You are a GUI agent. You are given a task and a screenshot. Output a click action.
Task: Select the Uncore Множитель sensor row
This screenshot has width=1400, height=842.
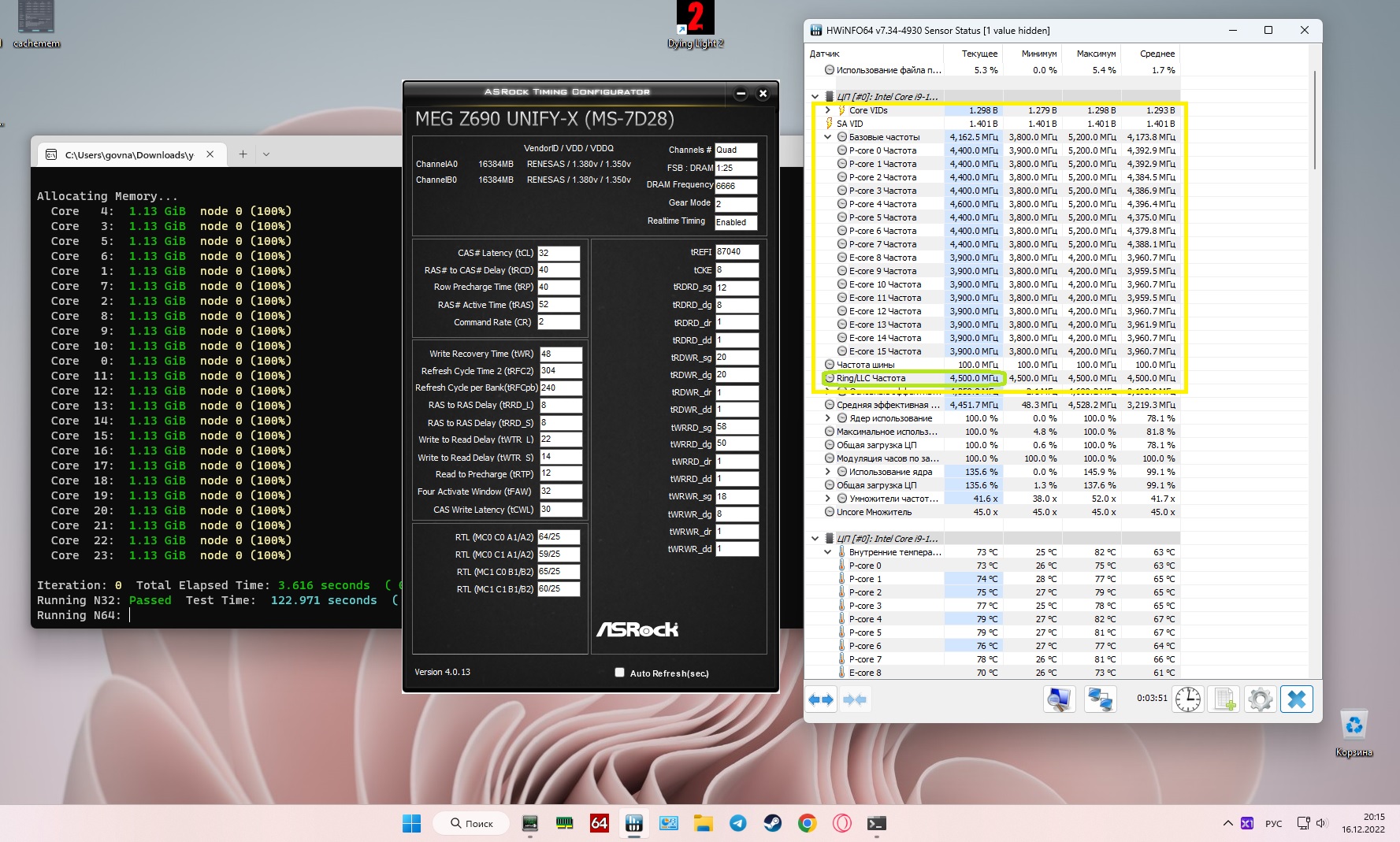click(x=993, y=512)
